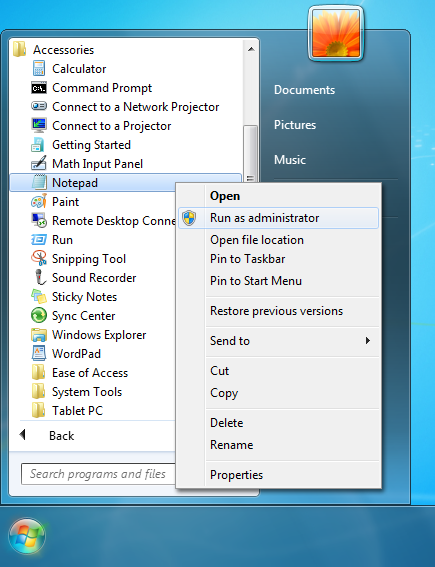Click the Windows Start orb

click(x=27, y=536)
